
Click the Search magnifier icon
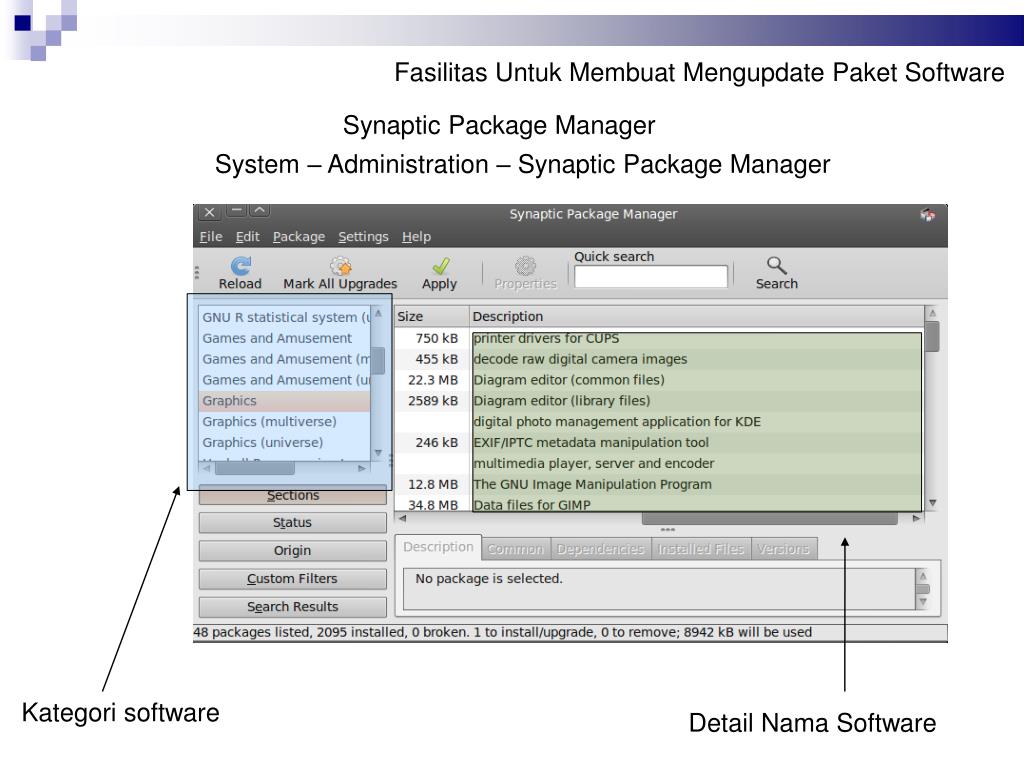(776, 265)
